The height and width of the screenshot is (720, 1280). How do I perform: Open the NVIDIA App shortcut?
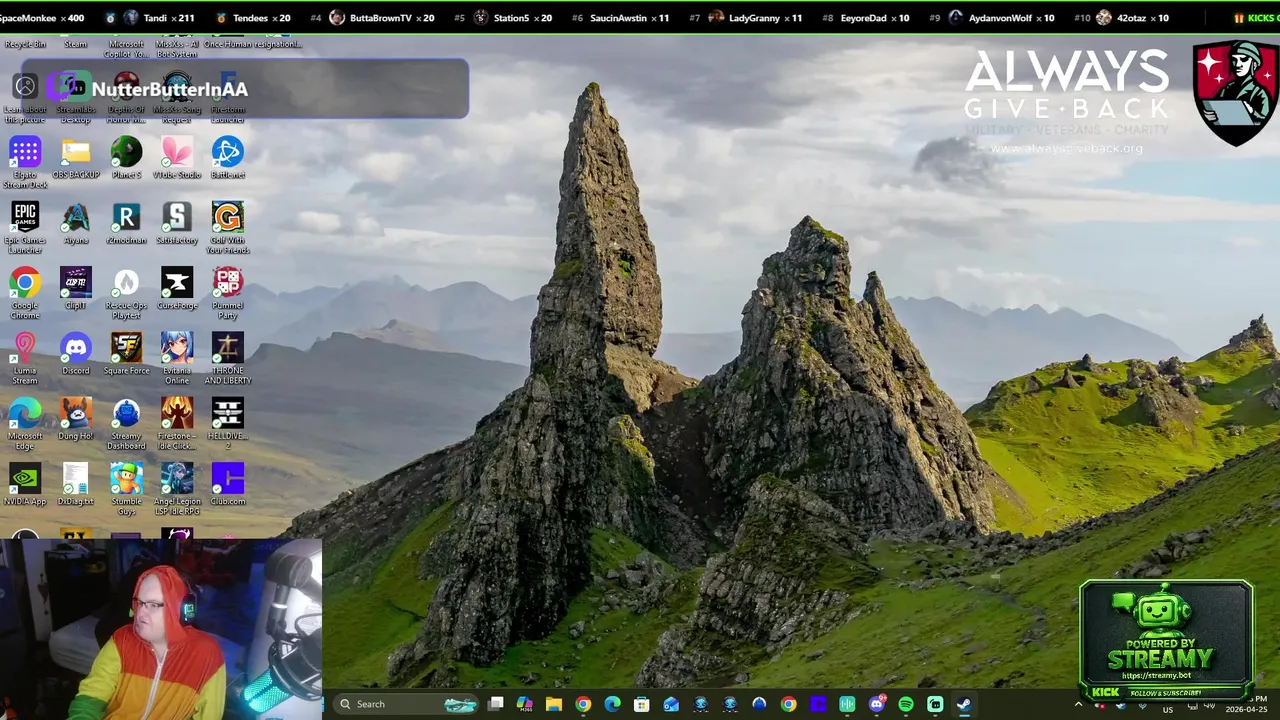(x=25, y=484)
